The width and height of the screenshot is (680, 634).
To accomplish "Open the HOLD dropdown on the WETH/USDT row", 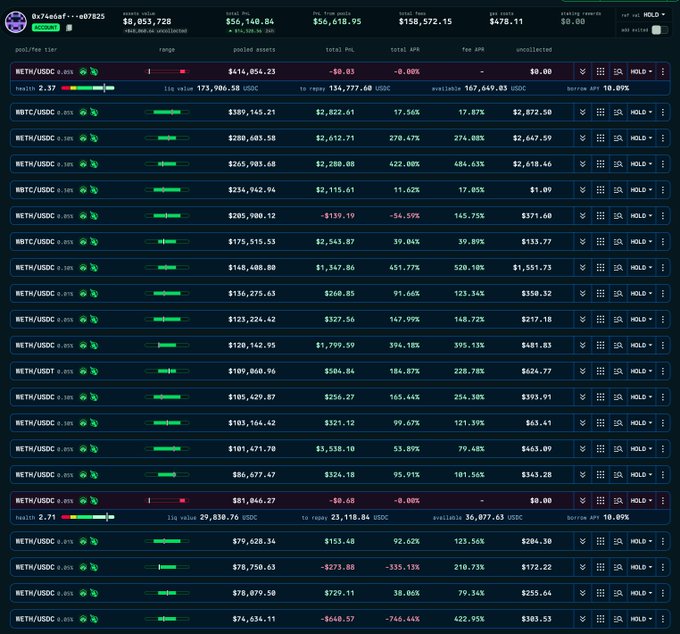I will pyautogui.click(x=641, y=371).
